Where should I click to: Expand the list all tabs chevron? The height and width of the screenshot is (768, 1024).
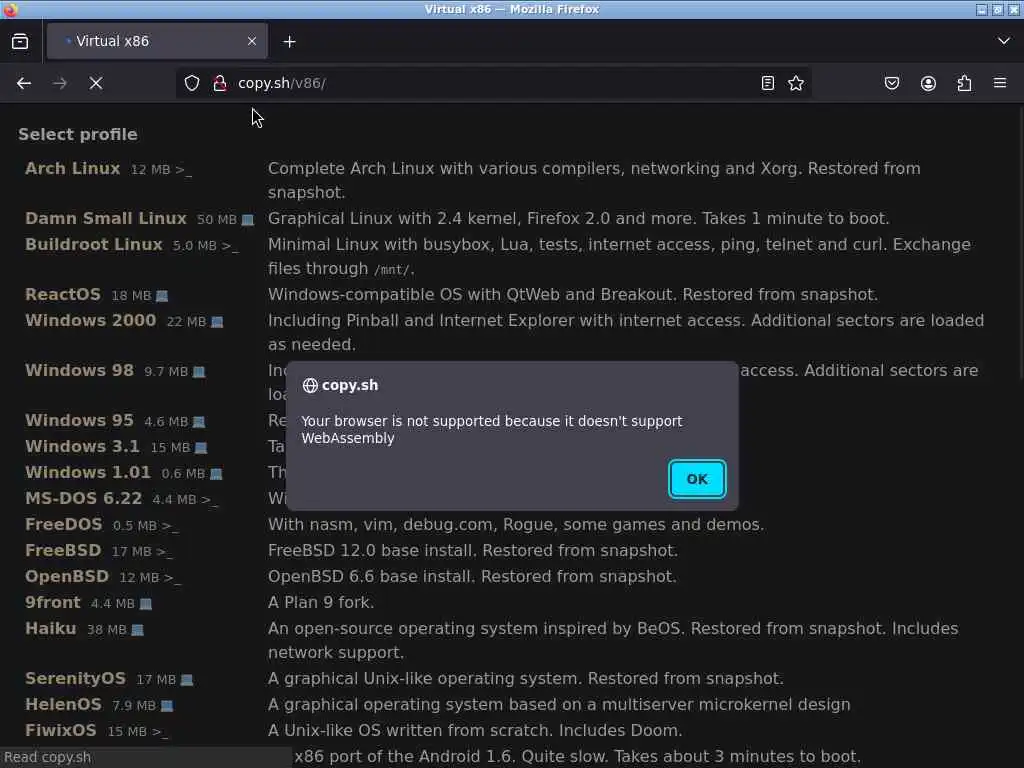click(x=1004, y=40)
